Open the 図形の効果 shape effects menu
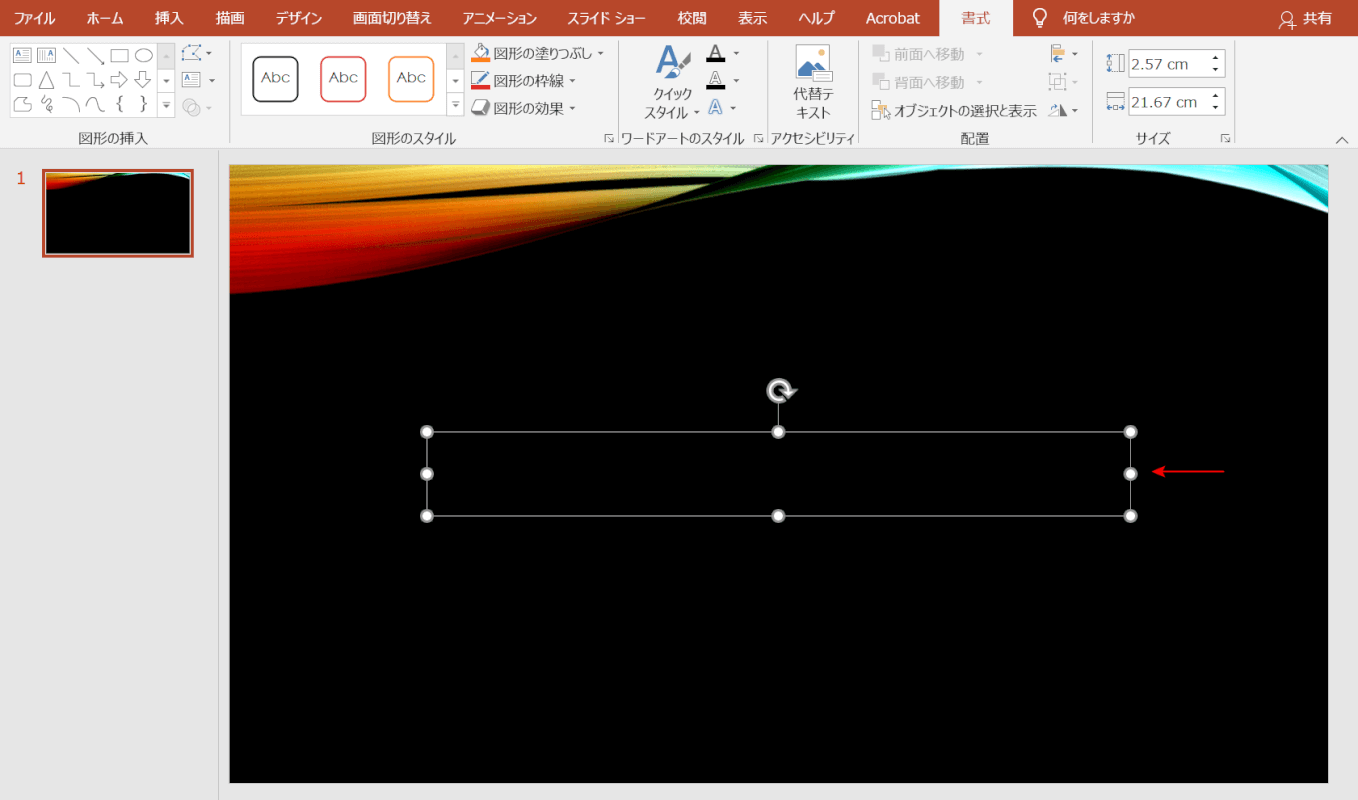The width and height of the screenshot is (1358, 800). 522,108
